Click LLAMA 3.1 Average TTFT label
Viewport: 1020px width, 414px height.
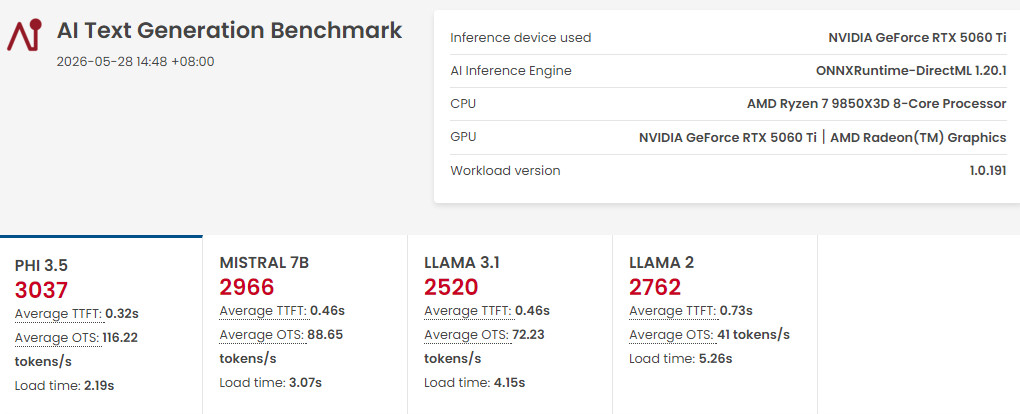pos(469,310)
